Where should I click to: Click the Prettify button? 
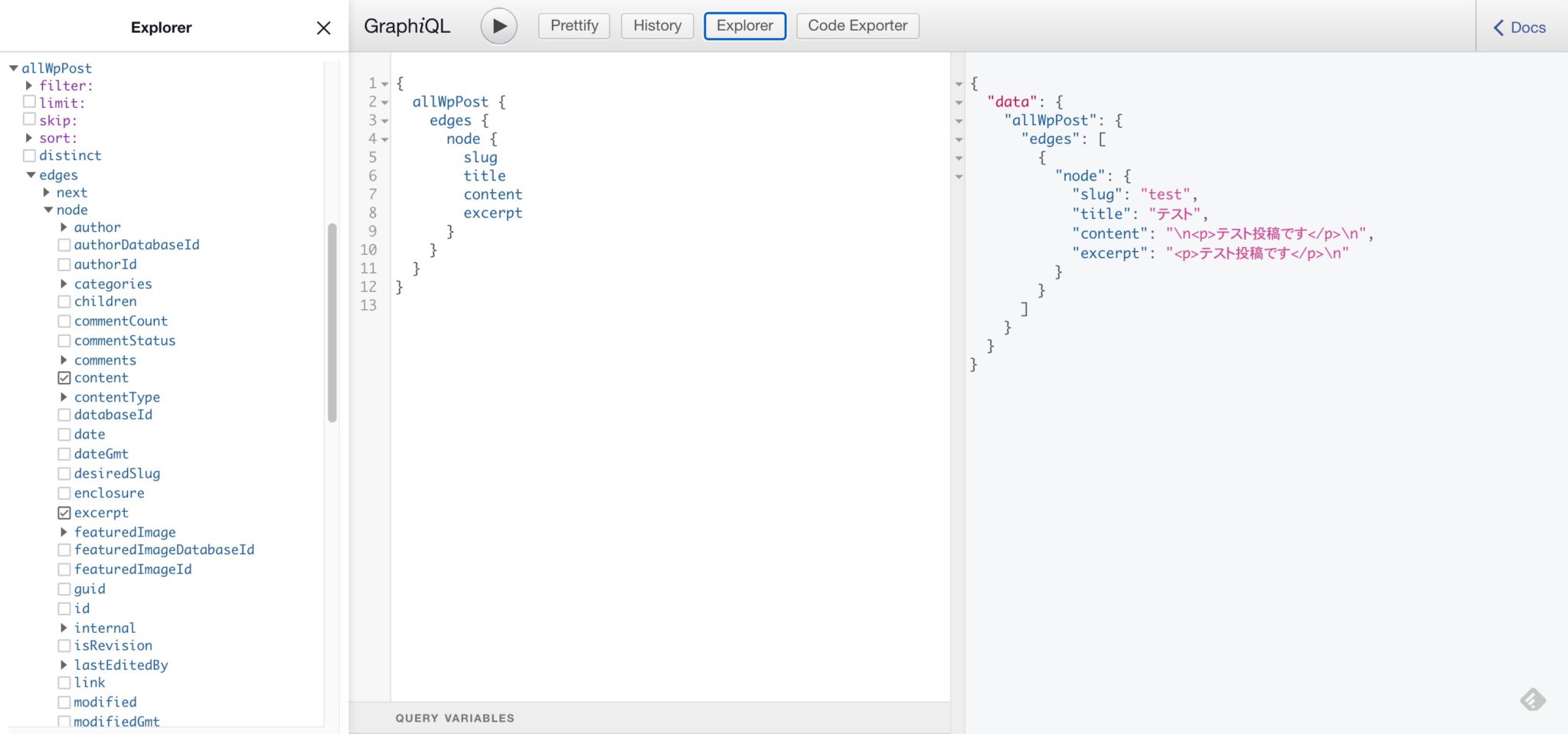573,26
